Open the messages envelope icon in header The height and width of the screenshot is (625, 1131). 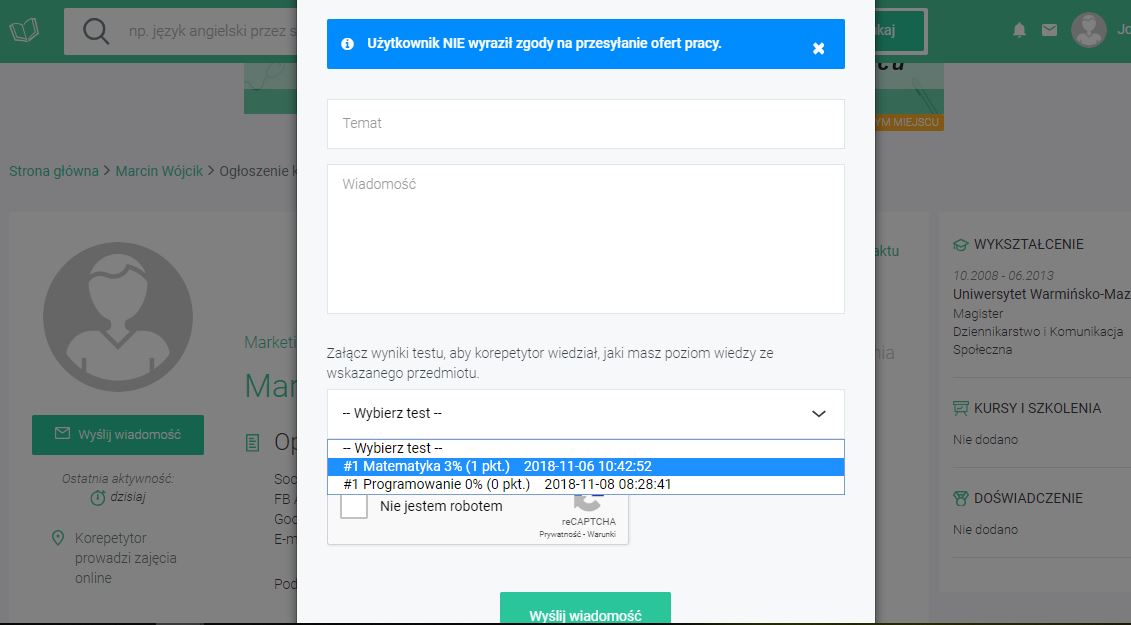1049,30
